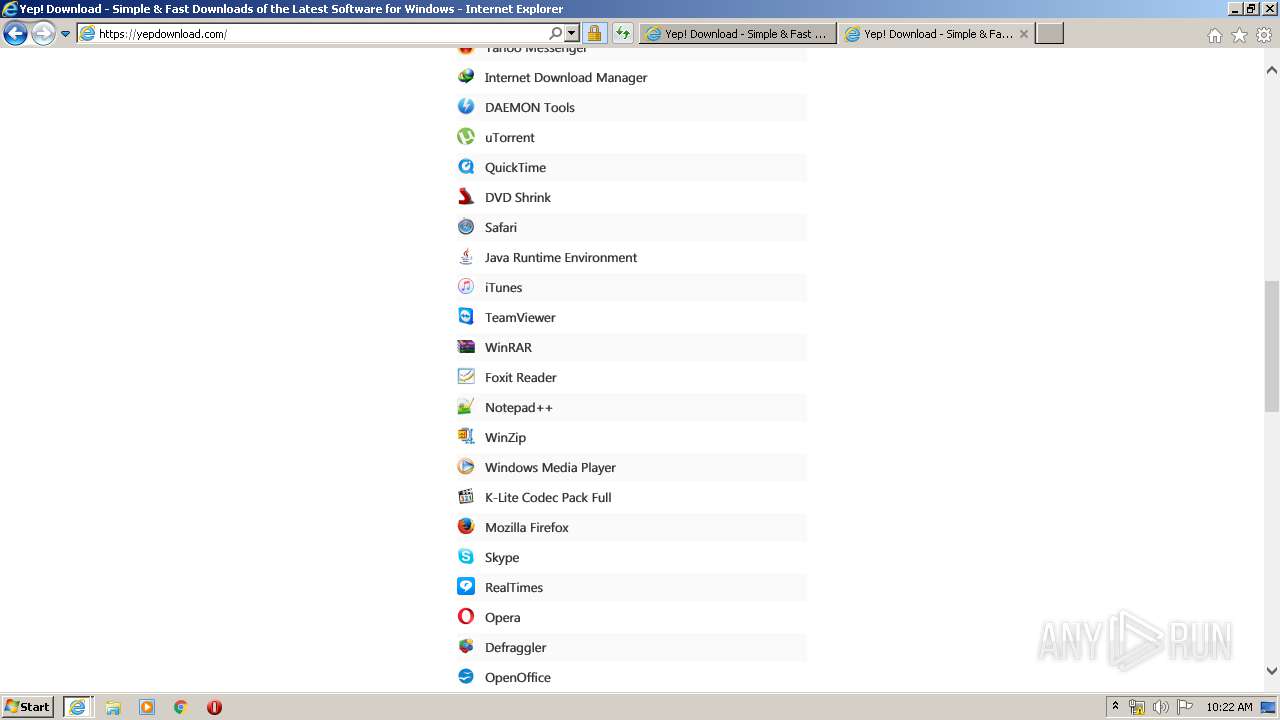Open the Tools gear menu
The width and height of the screenshot is (1280, 720).
click(x=1264, y=35)
